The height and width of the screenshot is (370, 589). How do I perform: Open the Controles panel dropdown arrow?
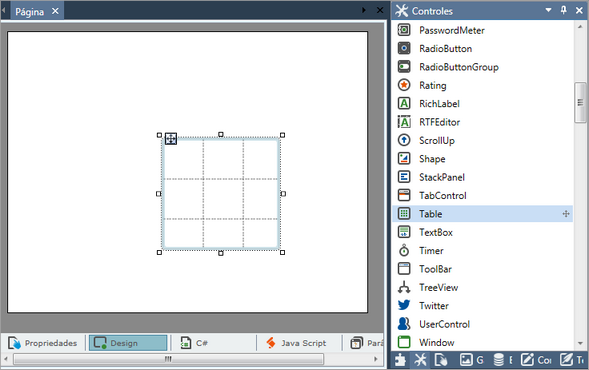click(548, 10)
